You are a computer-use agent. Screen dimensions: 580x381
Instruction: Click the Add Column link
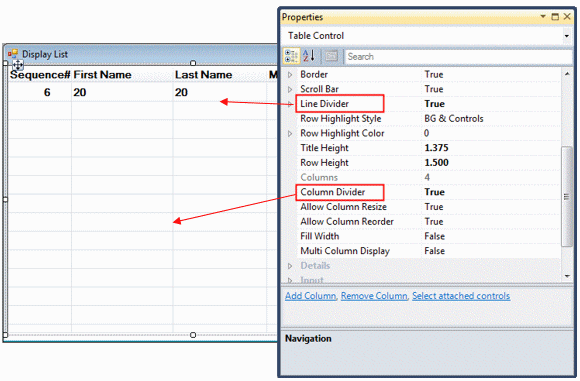tap(310, 296)
